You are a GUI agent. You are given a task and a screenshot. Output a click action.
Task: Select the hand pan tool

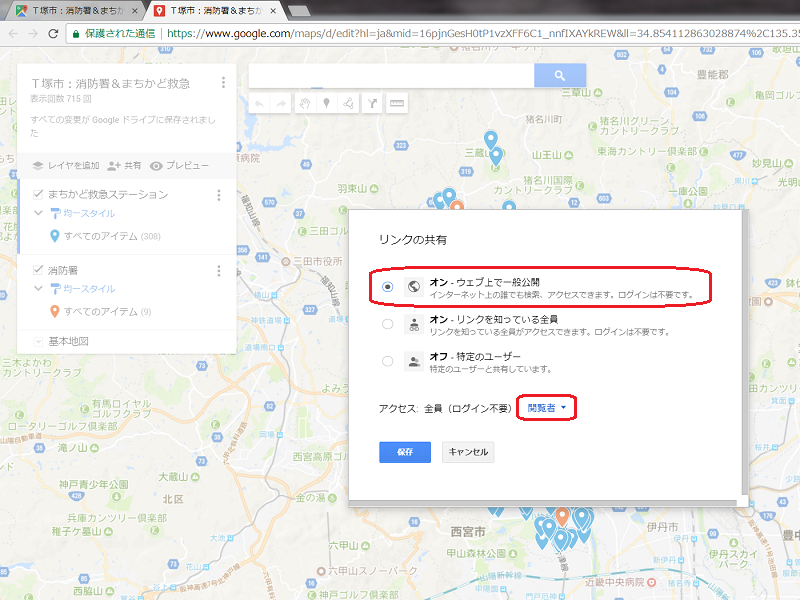[305, 104]
